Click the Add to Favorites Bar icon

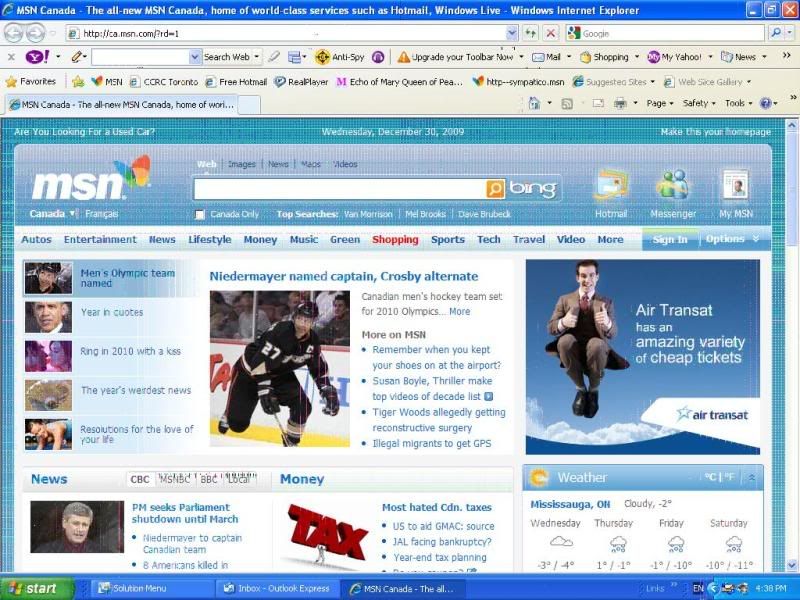click(78, 82)
